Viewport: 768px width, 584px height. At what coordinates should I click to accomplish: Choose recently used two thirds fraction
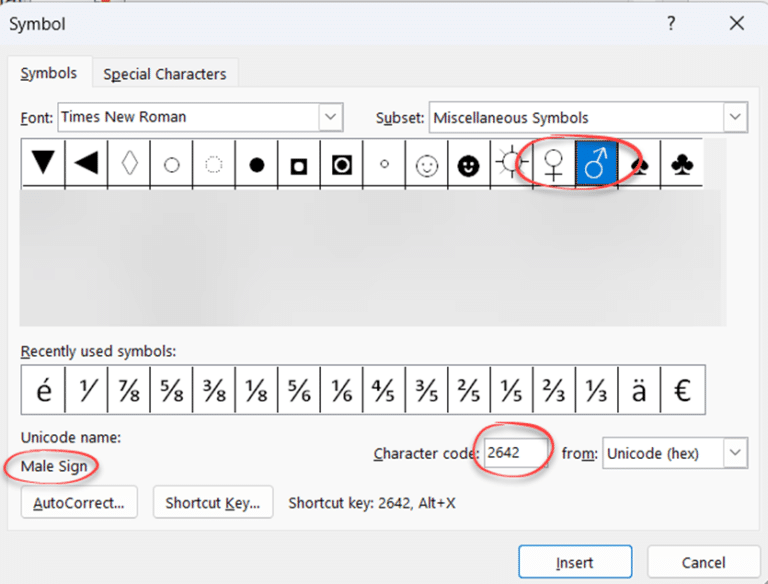(x=554, y=390)
